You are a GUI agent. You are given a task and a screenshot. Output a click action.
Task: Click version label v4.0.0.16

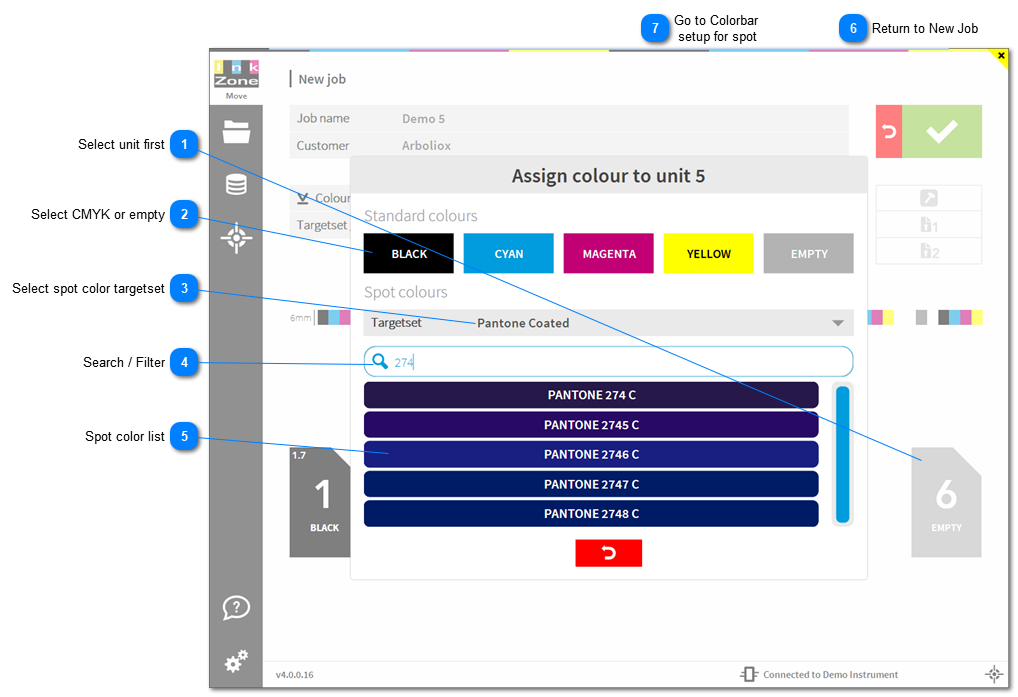(x=294, y=675)
